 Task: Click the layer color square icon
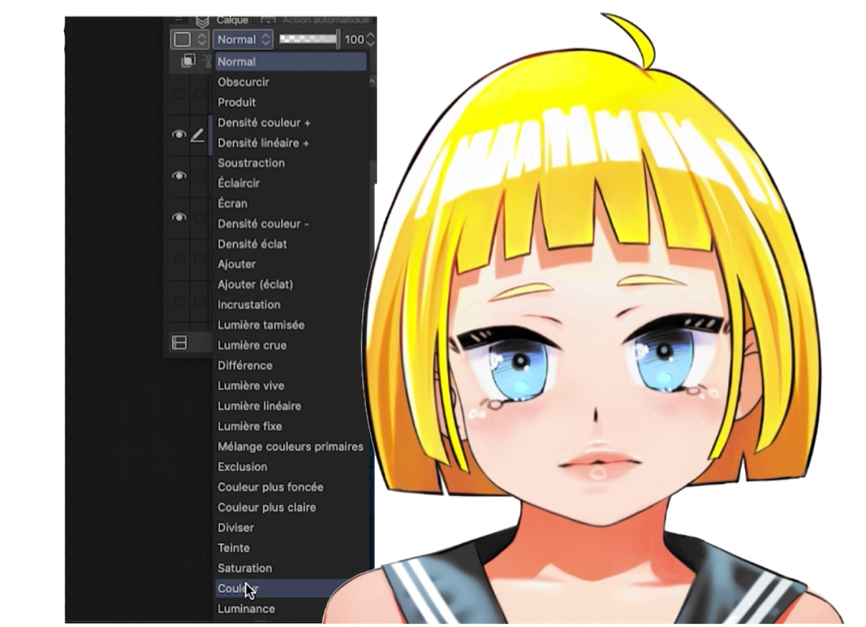click(181, 40)
